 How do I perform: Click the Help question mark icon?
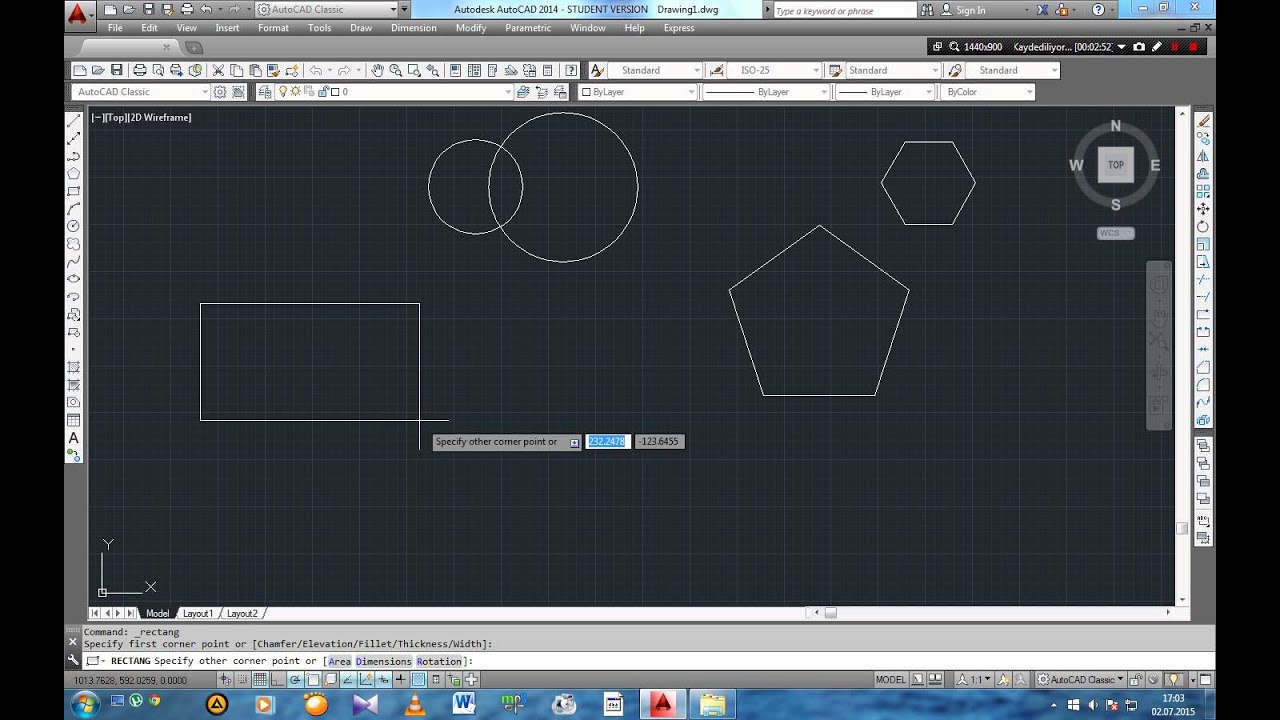pos(571,70)
